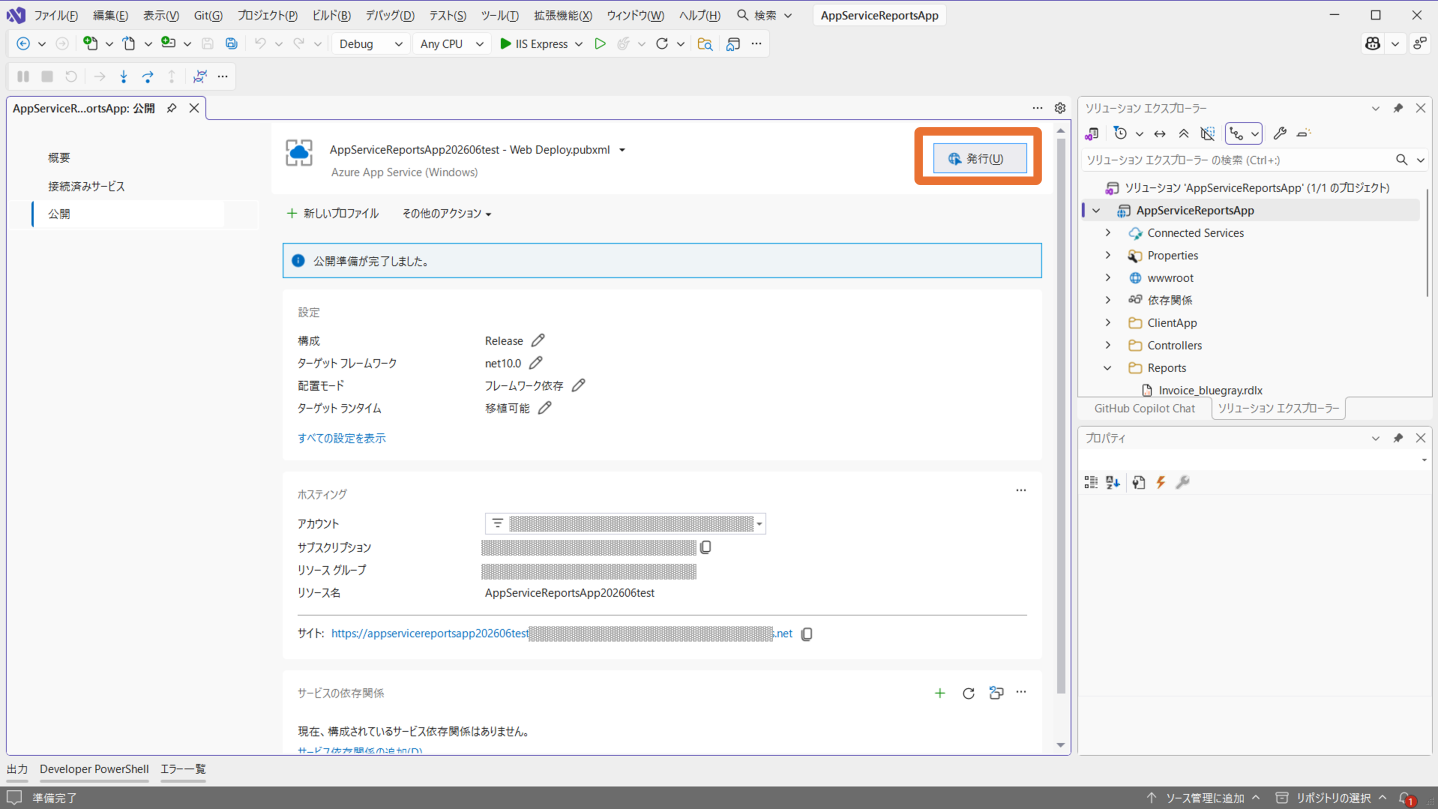
Task: Open the エラー一覧 tab
Action: tap(183, 769)
